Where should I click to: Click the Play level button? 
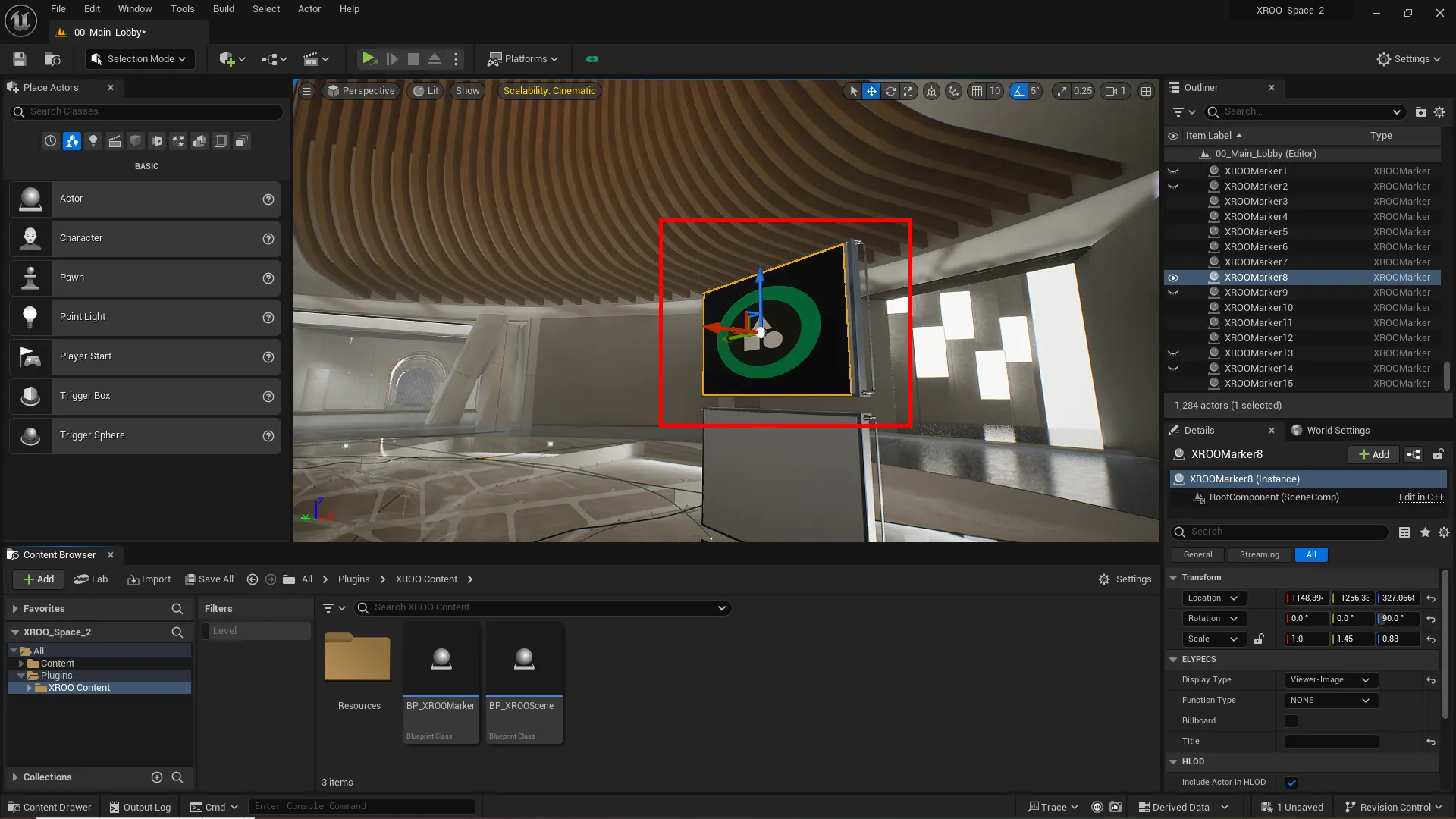369,58
